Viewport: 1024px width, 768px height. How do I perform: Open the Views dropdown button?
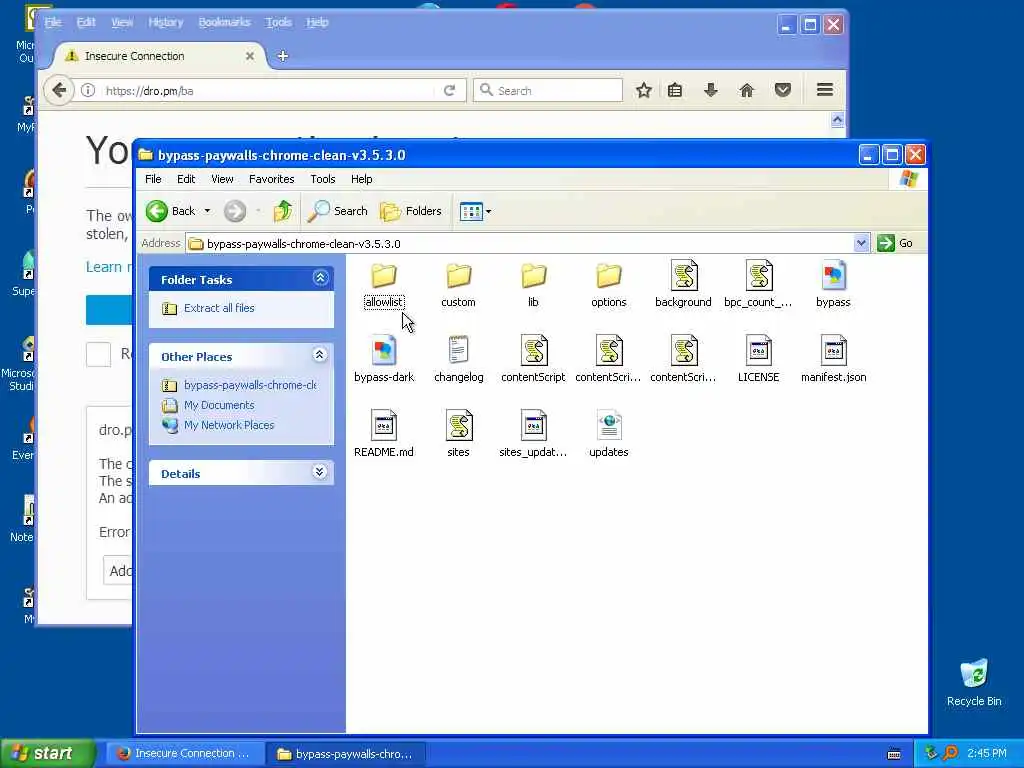475,211
